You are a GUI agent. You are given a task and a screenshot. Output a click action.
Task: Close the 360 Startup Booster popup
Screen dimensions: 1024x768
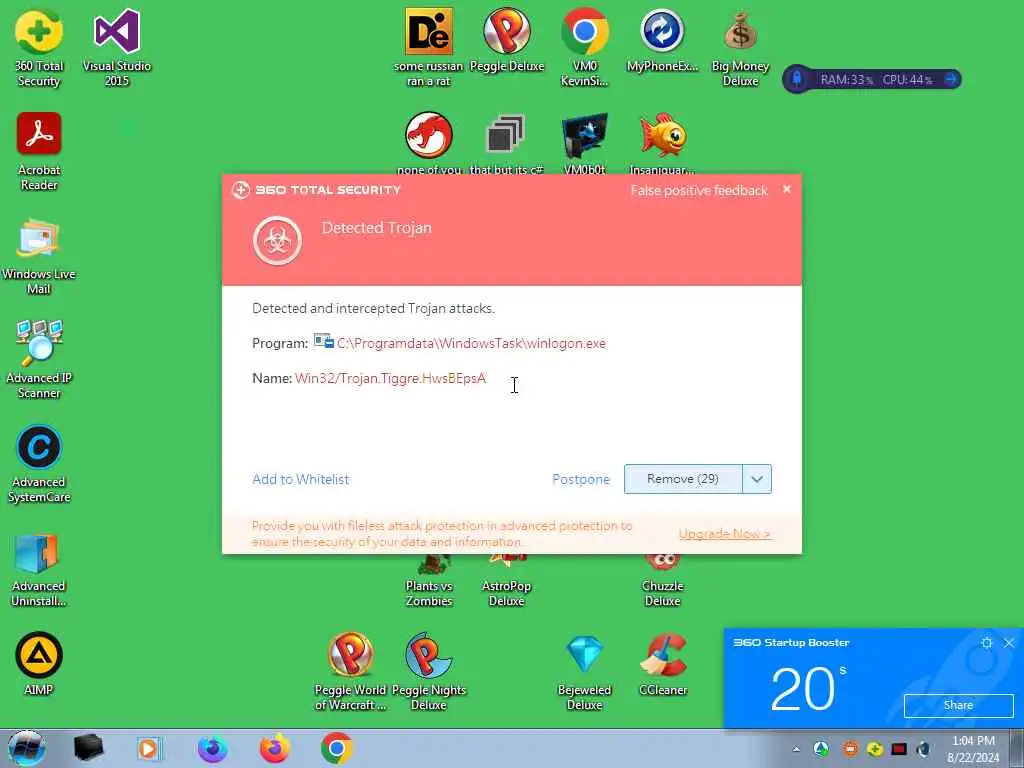pyautogui.click(x=1009, y=643)
